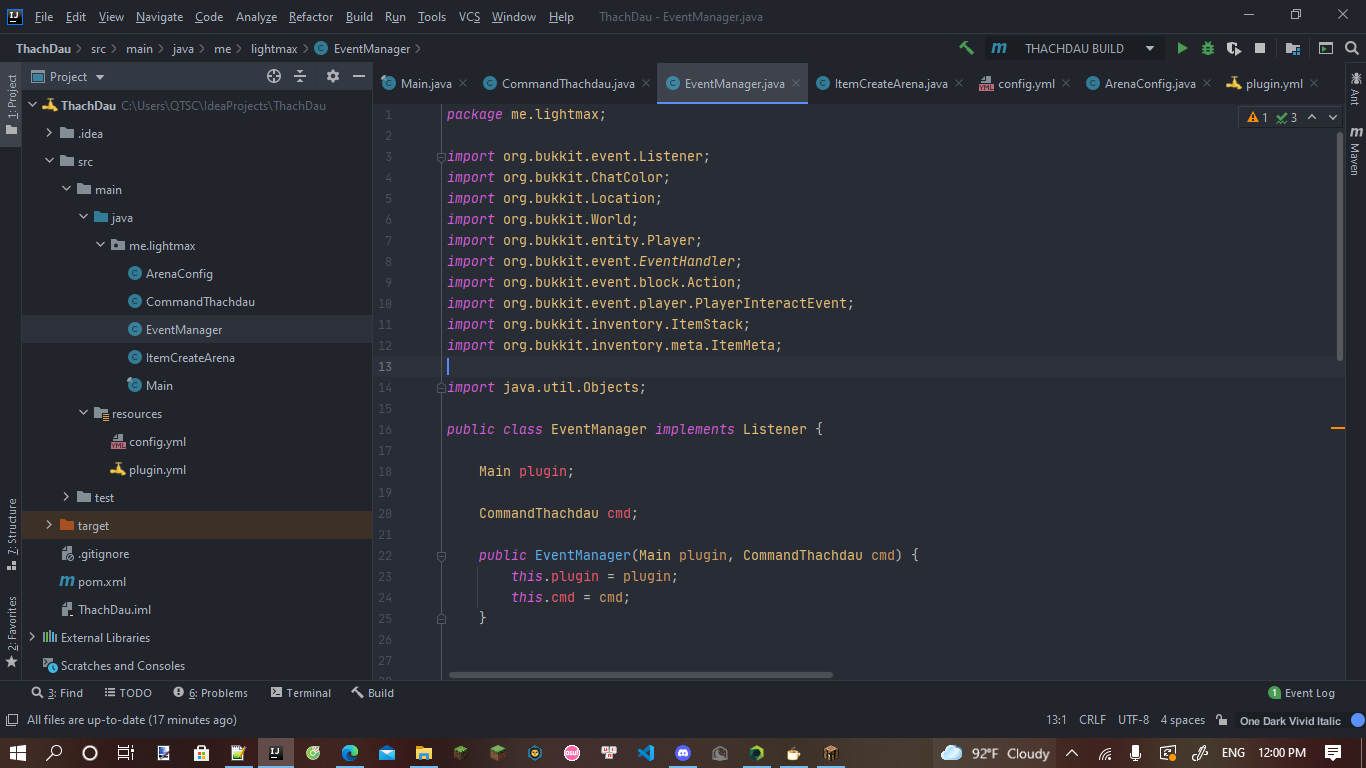
Task: Open Project Structure from the toolbar icon
Action: click(x=1293, y=48)
